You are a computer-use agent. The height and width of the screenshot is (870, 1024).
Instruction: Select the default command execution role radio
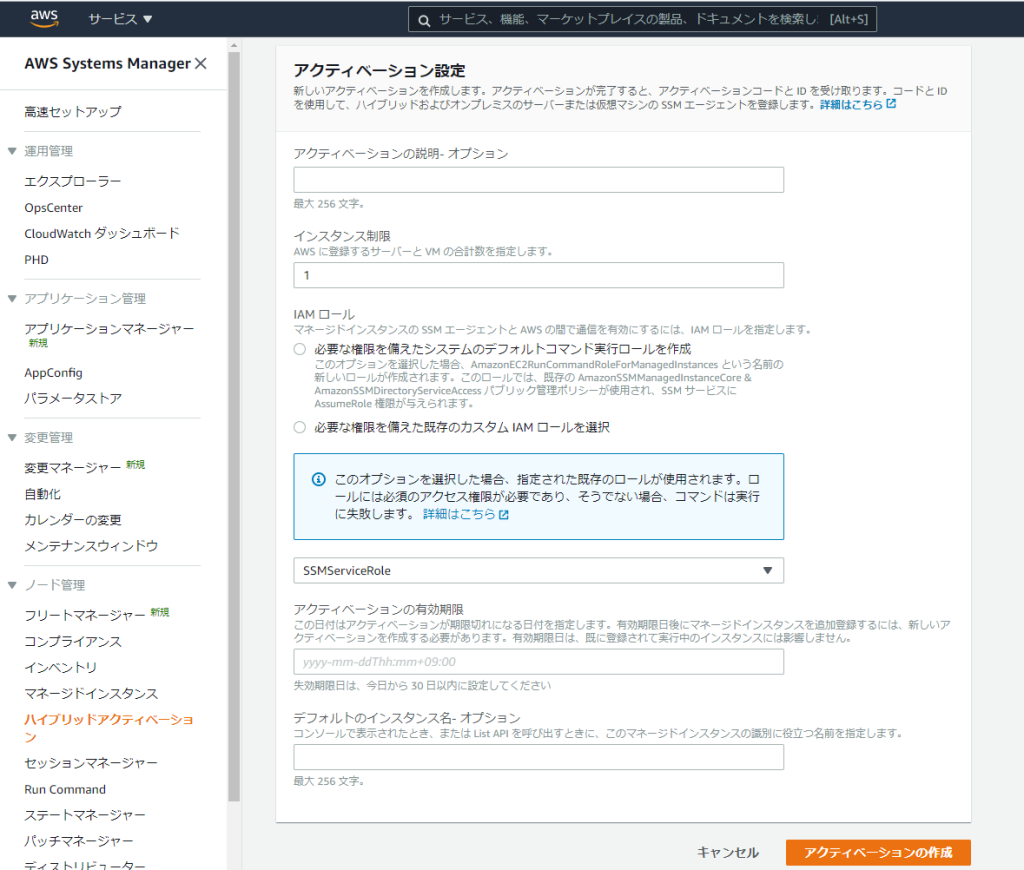(x=300, y=349)
